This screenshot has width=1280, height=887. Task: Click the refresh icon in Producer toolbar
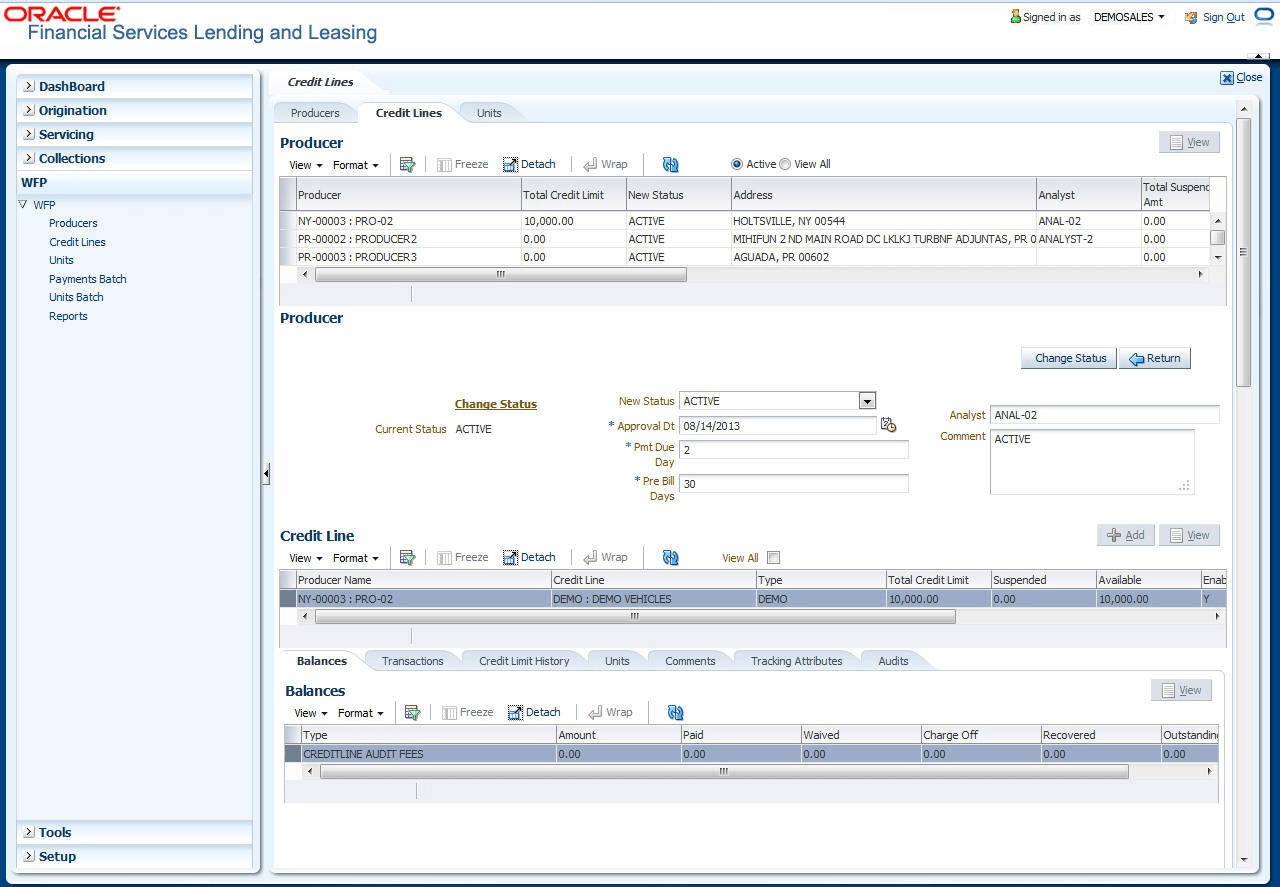[670, 165]
